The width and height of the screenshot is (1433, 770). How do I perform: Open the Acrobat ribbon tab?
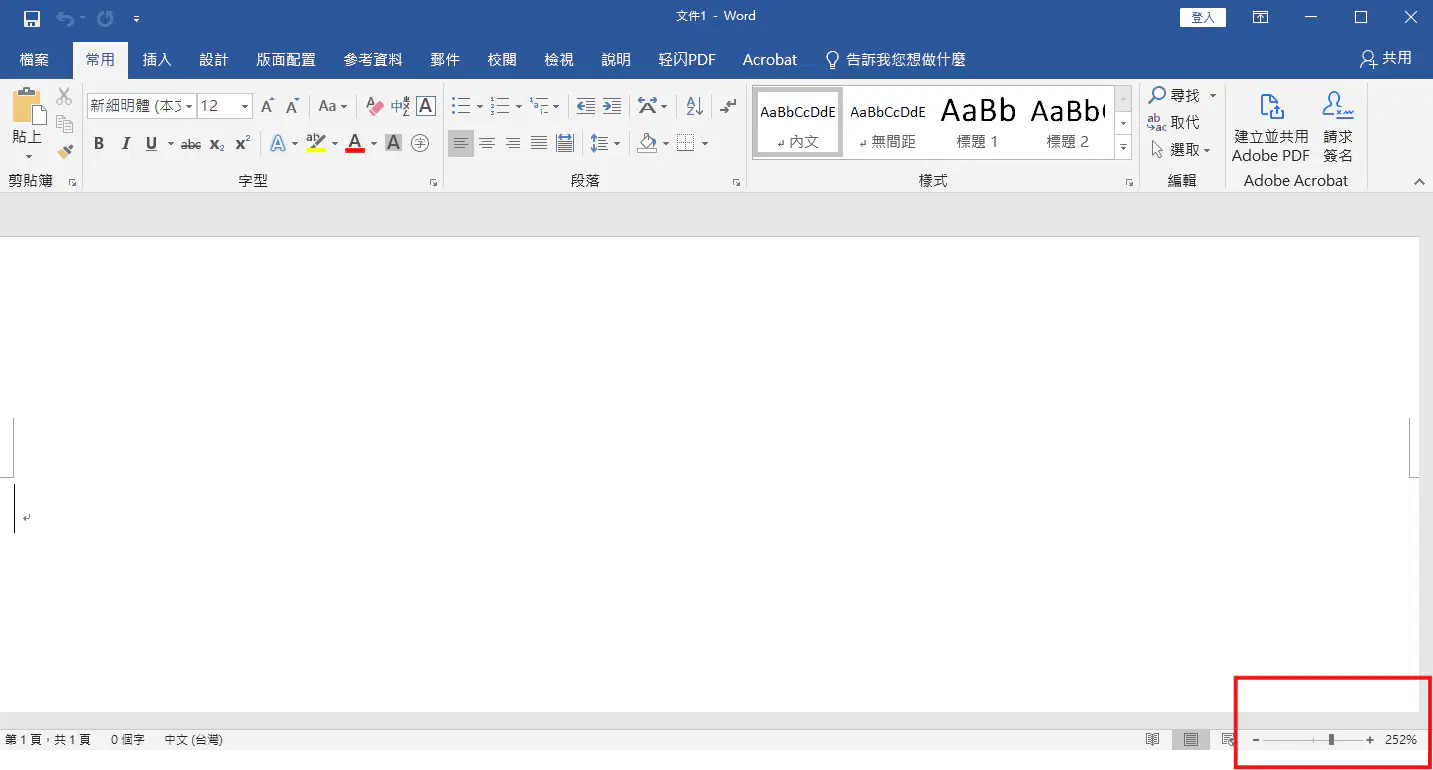(x=770, y=60)
